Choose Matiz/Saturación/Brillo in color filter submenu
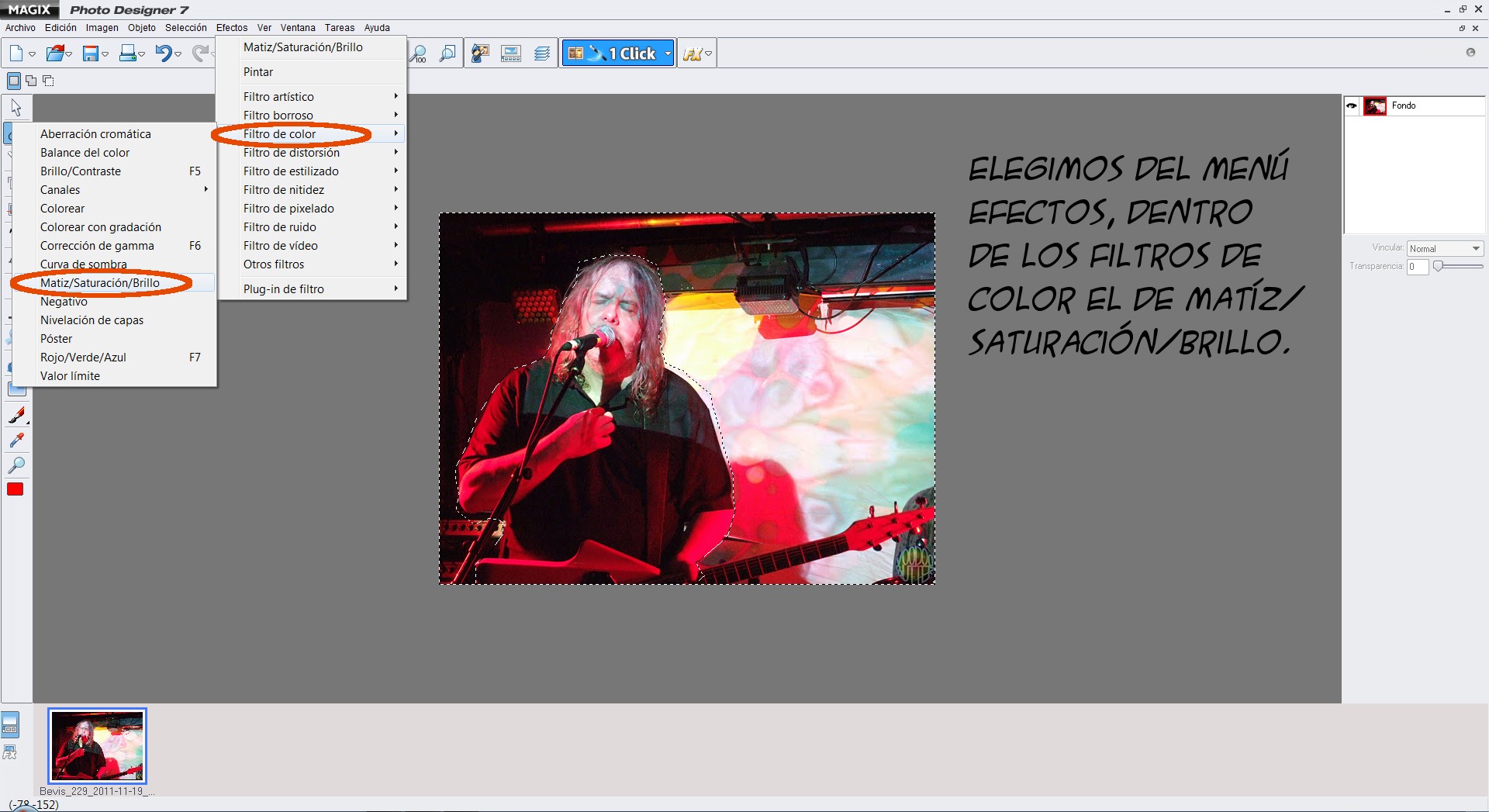Screen dimensions: 1489x812 114,282
